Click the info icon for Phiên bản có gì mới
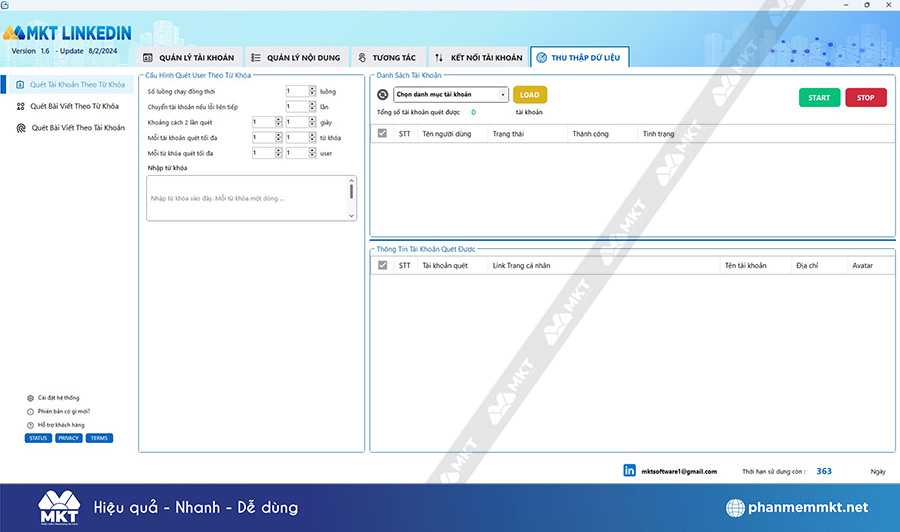The width and height of the screenshot is (900, 532). coord(30,411)
